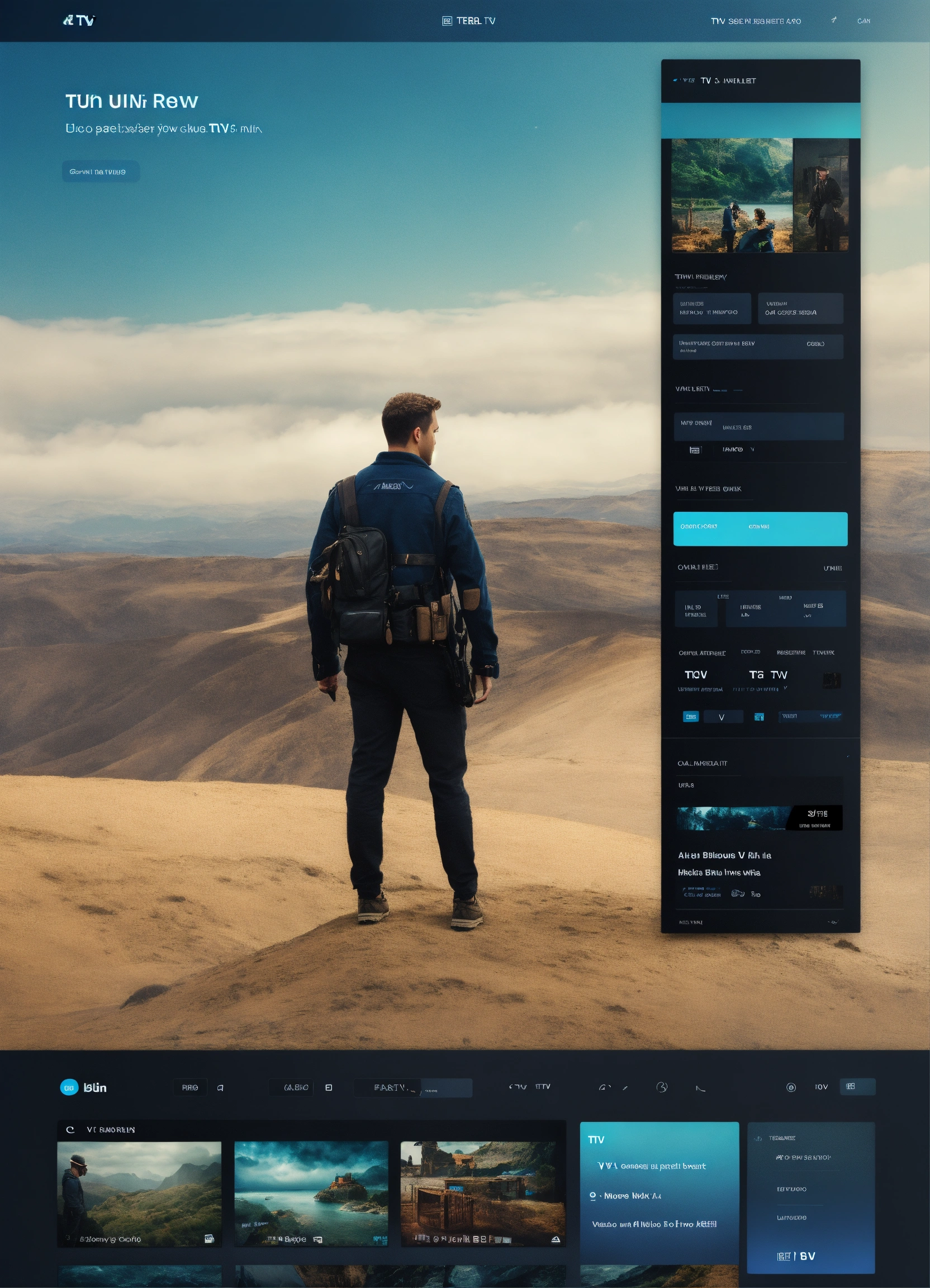Screen dimensions: 930x1288
Task: Open the dropdown box marked with a V
Action: click(x=723, y=717)
